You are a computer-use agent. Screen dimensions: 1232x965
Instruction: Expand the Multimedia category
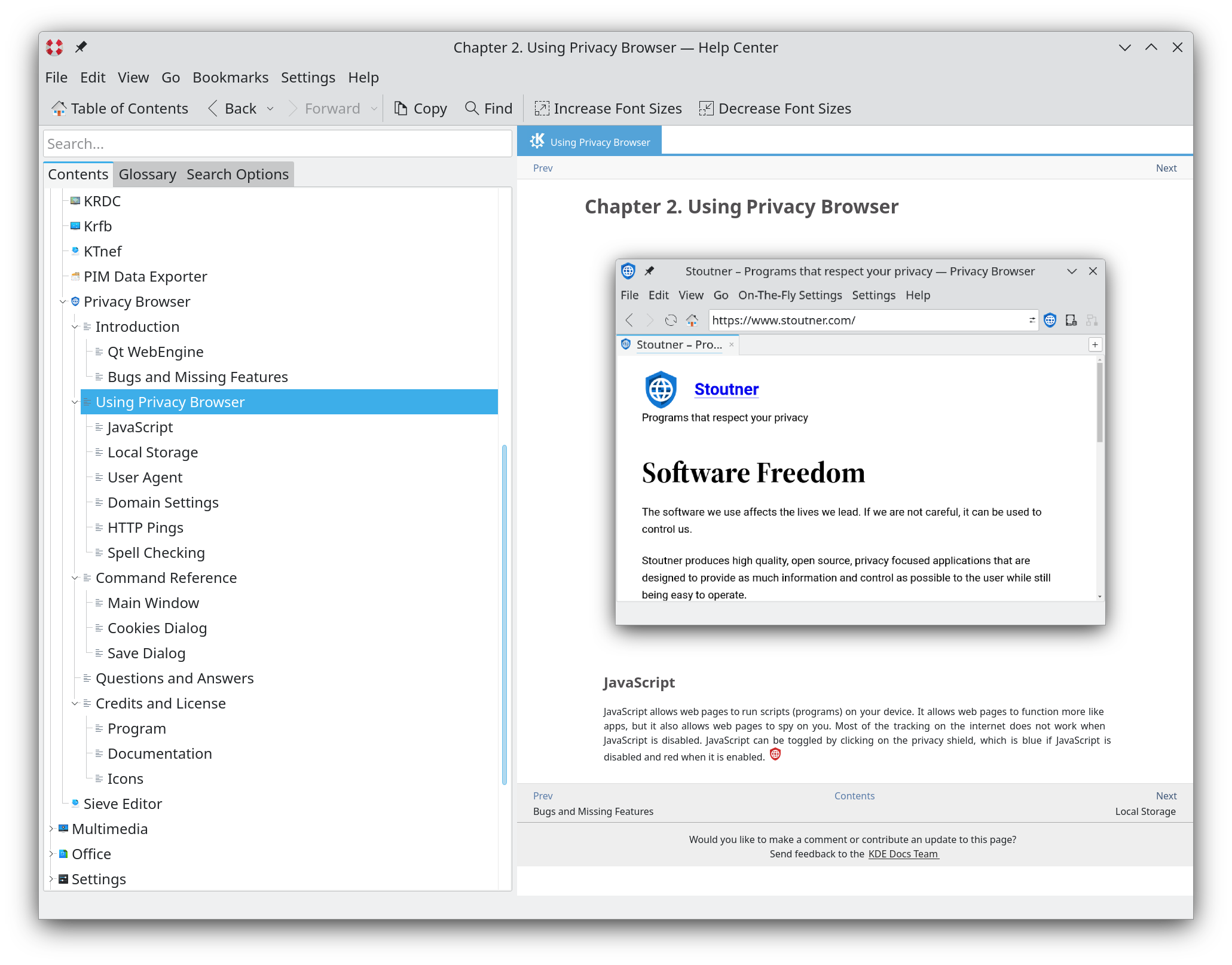[51, 829]
